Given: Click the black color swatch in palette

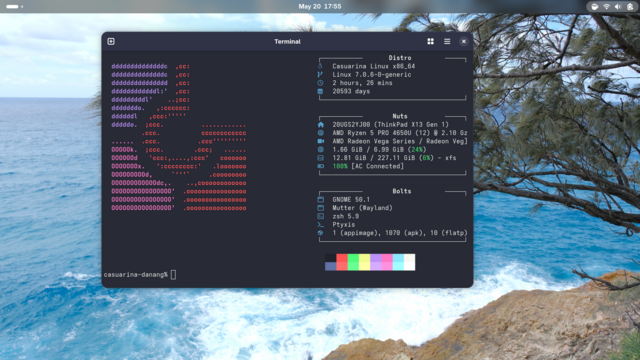Looking at the screenshot, I should click(331, 258).
